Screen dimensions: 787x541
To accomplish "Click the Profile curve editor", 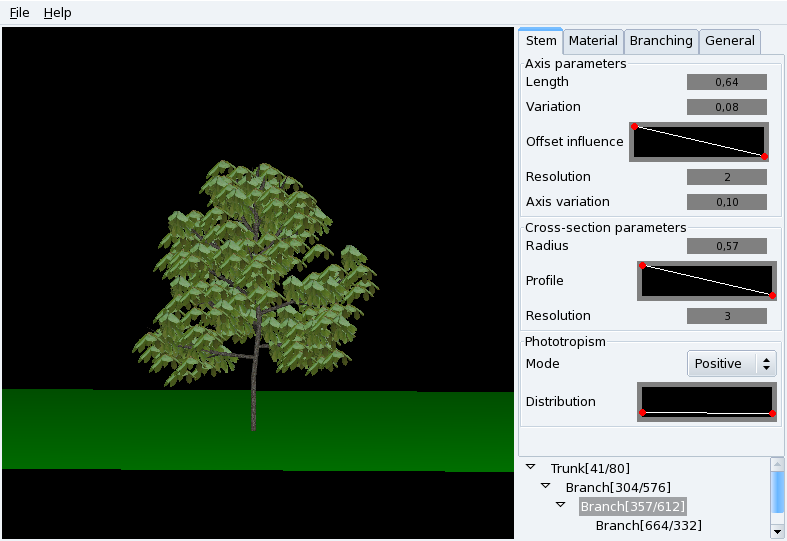I will (707, 281).
